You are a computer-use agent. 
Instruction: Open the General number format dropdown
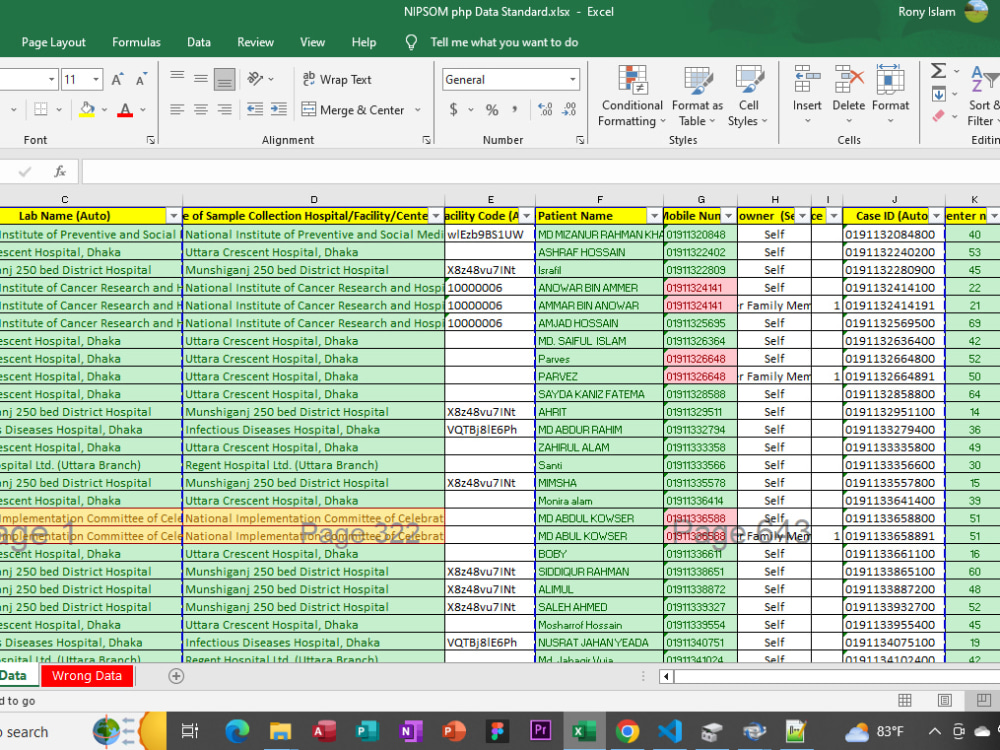click(573, 80)
